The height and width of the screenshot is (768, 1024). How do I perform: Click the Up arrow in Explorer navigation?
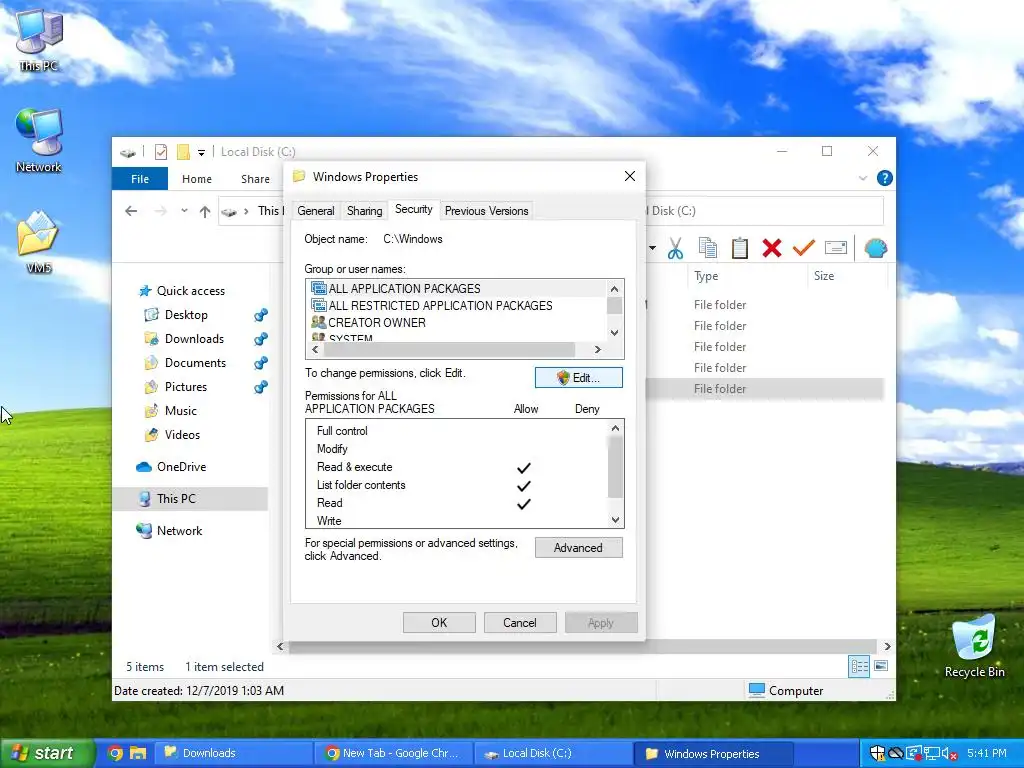pos(205,211)
